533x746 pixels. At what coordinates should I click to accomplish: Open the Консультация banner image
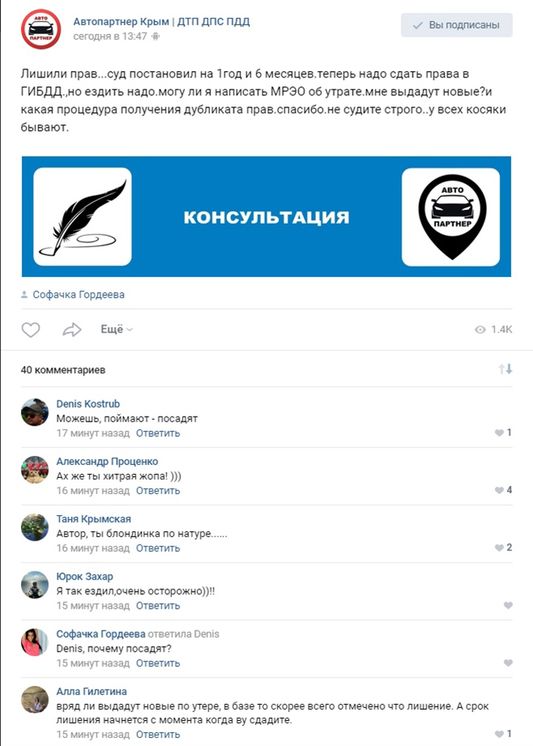[x=266, y=216]
